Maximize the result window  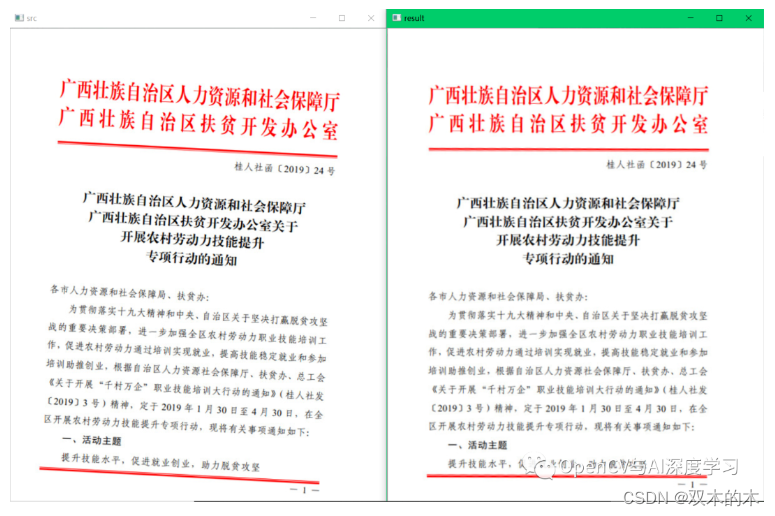[719, 18]
